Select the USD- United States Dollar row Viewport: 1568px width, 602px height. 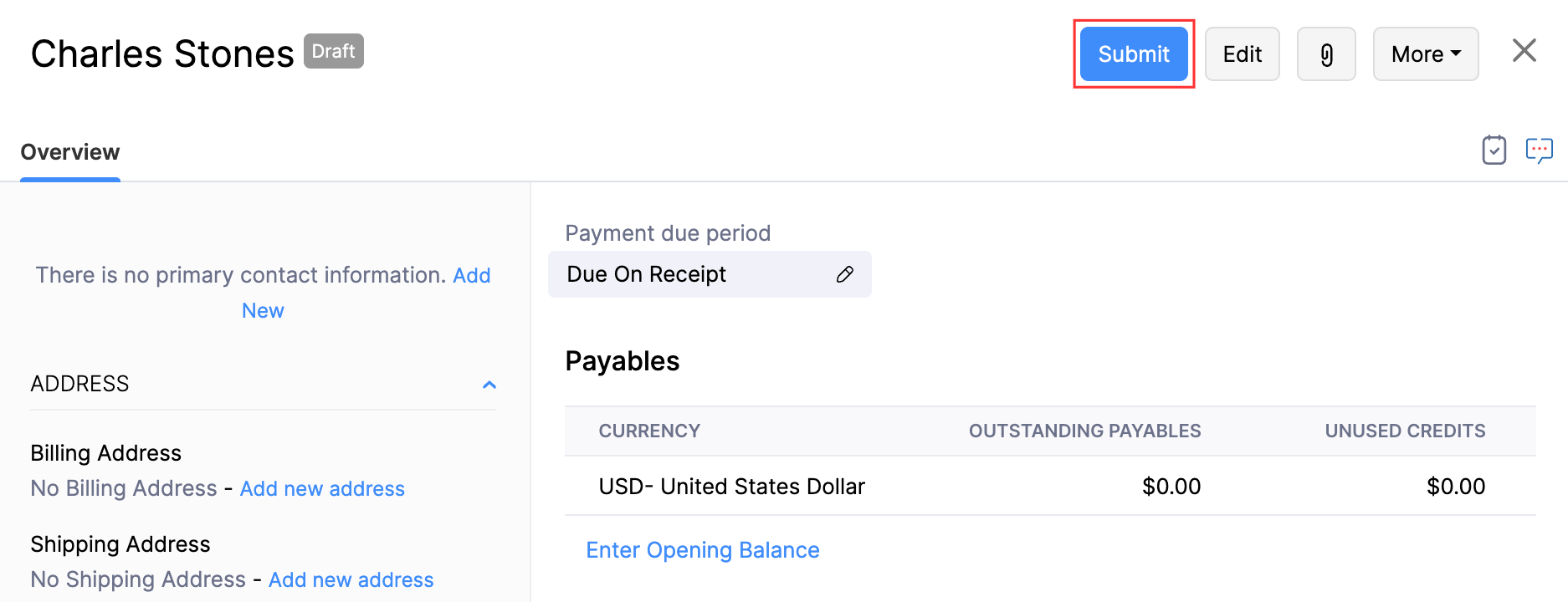tap(731, 487)
